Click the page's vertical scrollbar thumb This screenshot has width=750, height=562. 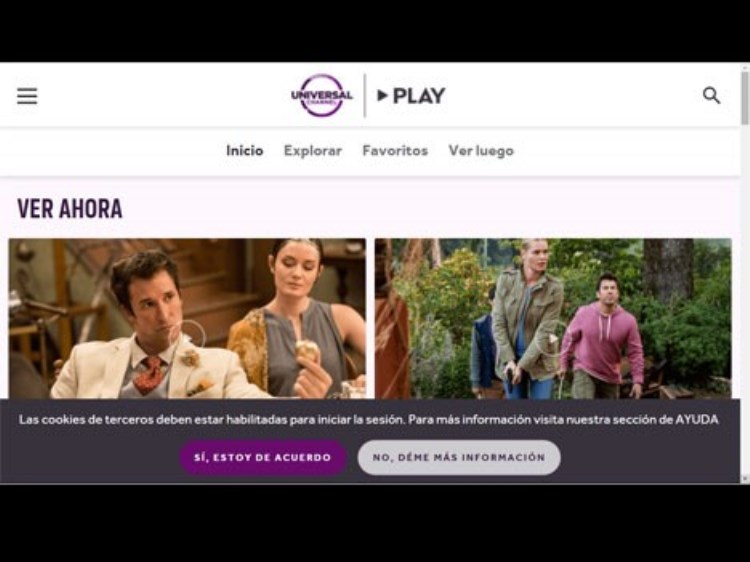745,98
